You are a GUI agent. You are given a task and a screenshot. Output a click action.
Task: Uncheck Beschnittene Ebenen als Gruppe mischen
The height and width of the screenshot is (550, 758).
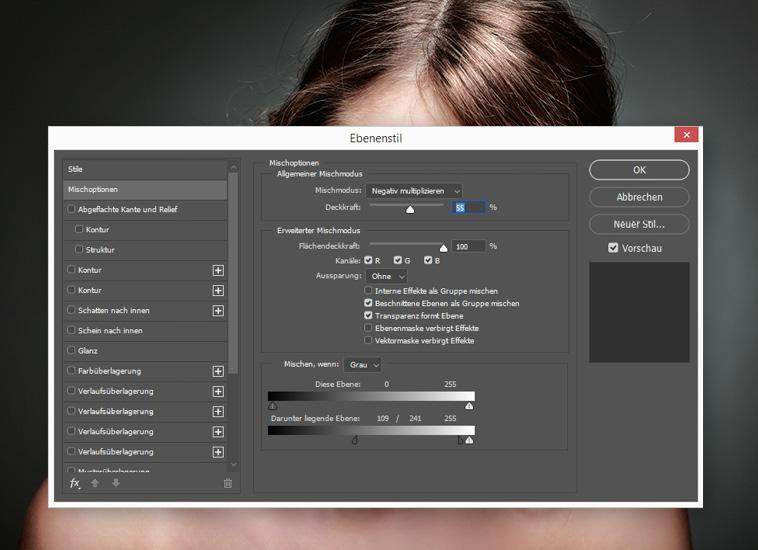tap(368, 303)
